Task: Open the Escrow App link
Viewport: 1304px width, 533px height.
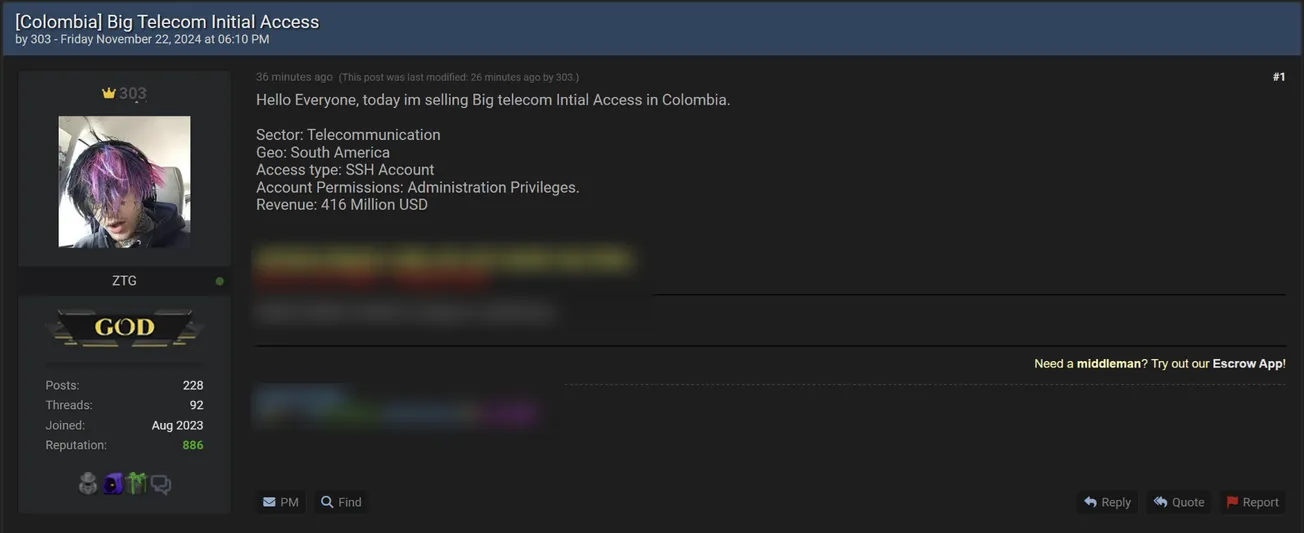Action: tap(1248, 364)
